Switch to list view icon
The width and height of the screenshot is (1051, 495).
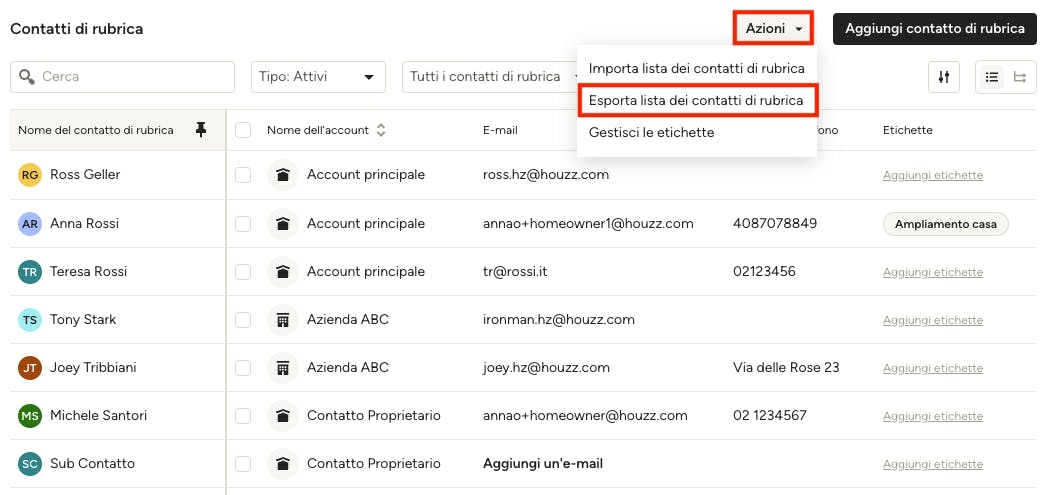(x=992, y=77)
